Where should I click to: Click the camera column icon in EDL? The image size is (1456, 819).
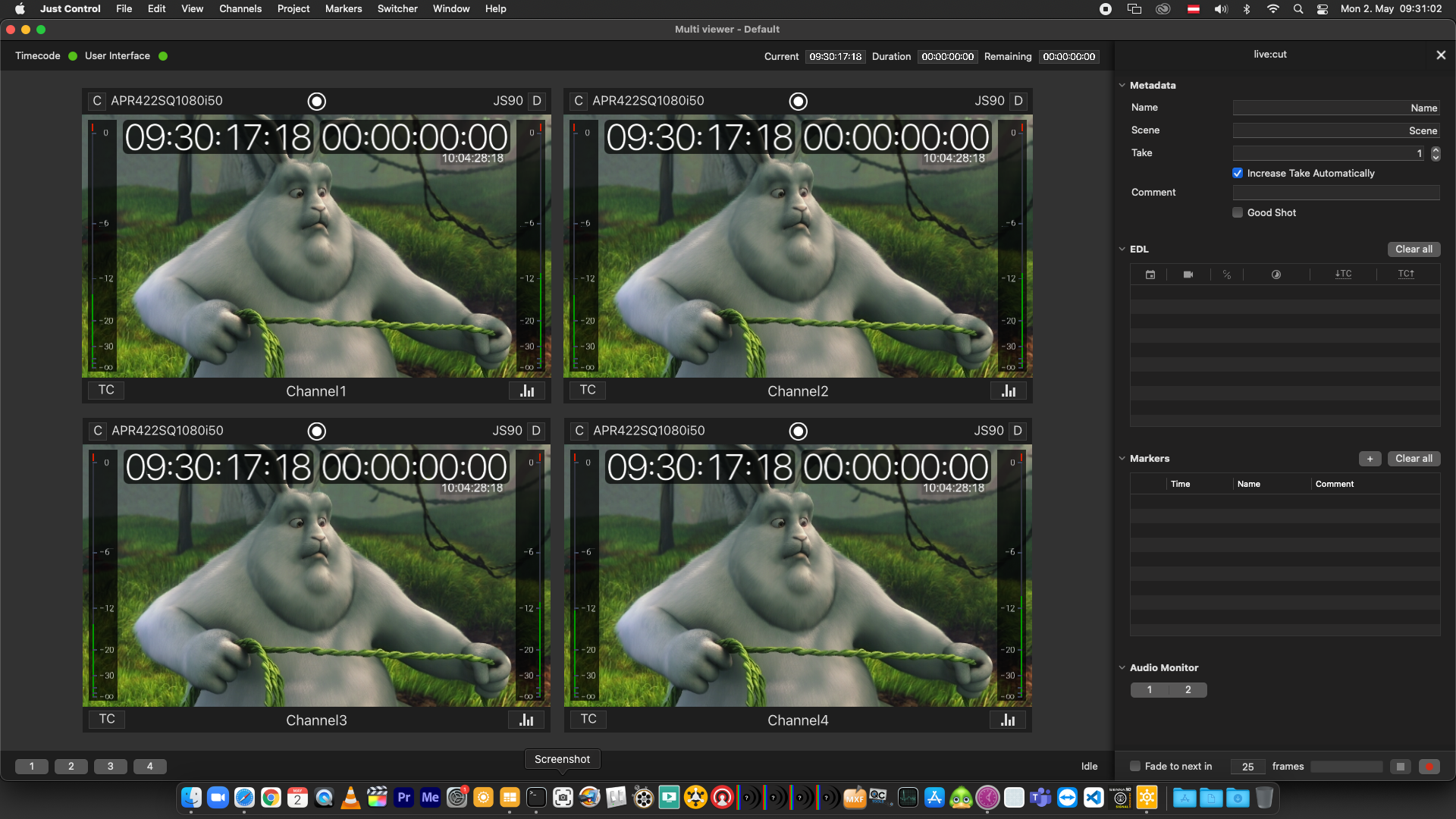pyautogui.click(x=1188, y=275)
